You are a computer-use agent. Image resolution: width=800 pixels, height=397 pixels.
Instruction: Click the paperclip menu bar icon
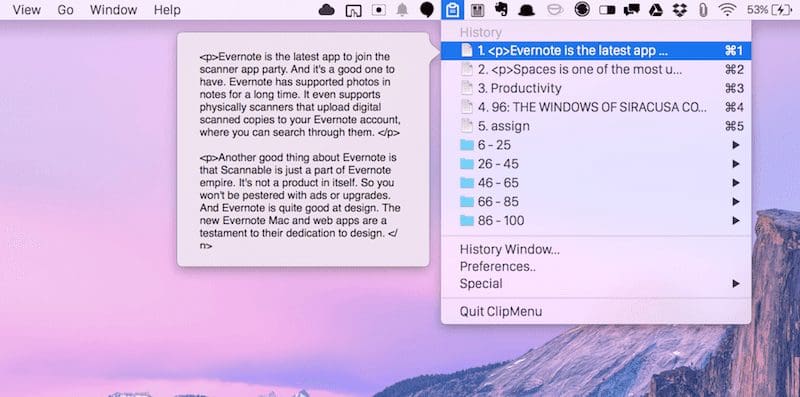click(703, 10)
